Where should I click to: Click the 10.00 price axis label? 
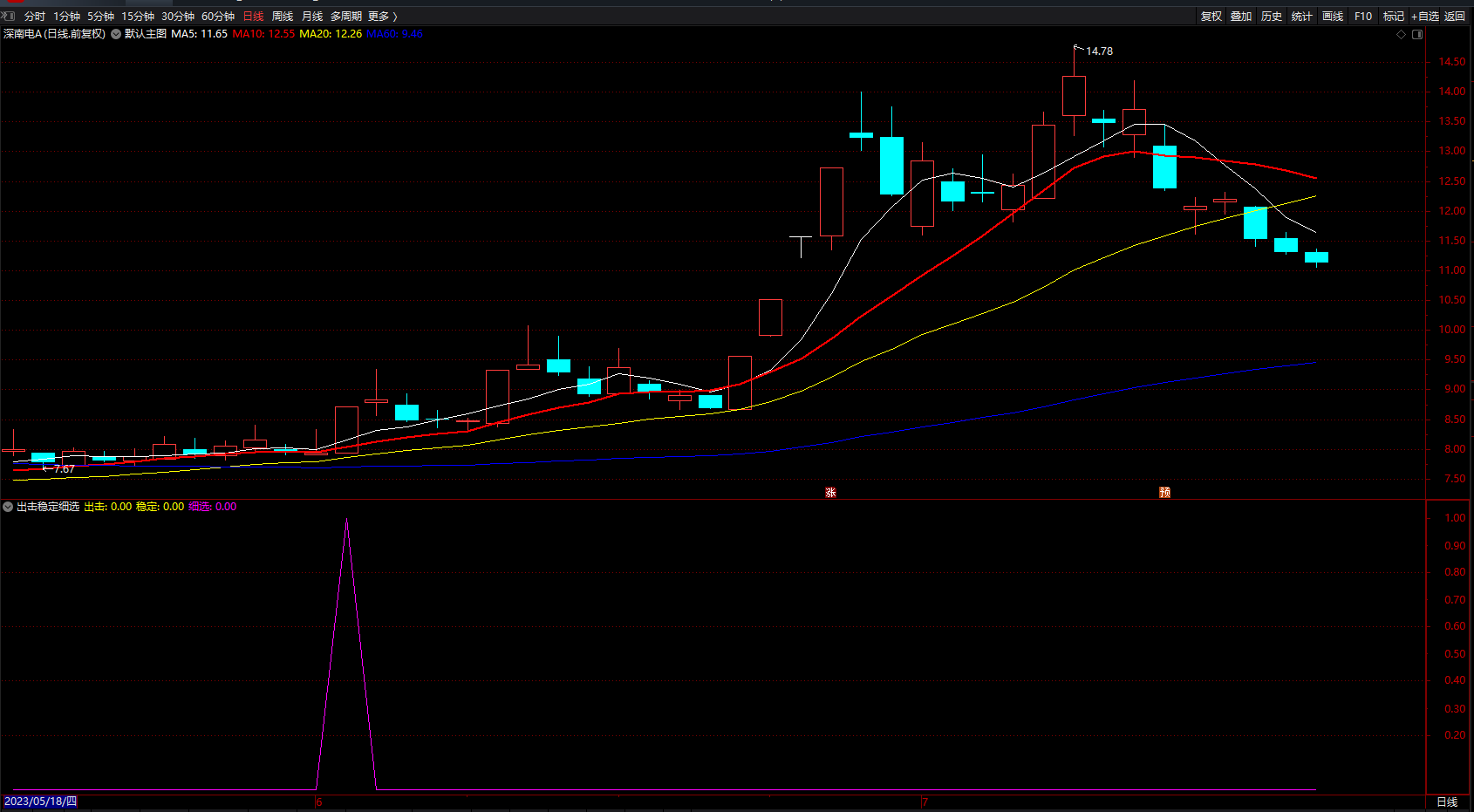(x=1452, y=330)
